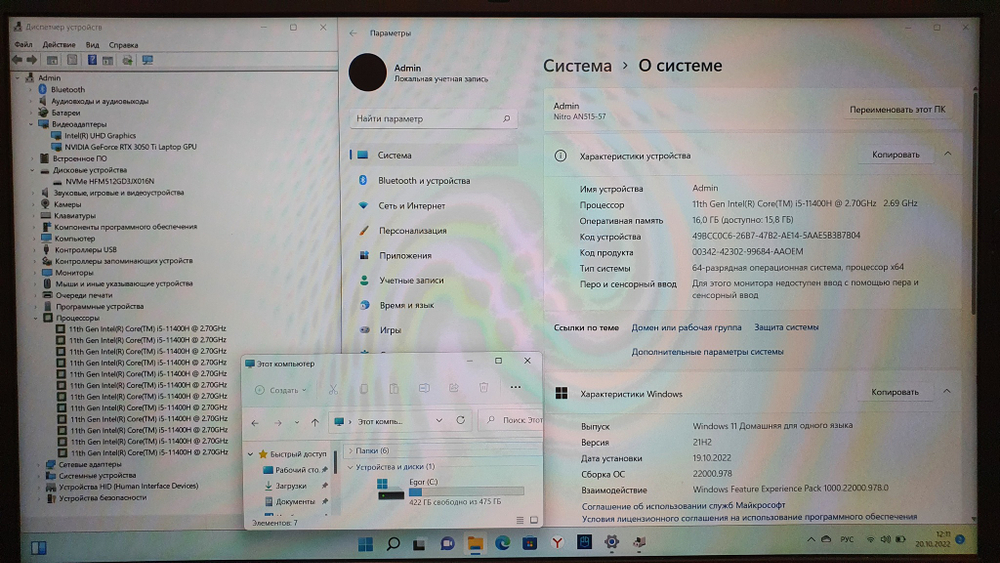Click the Share icon in Explorer toolbar
This screenshot has height=563, width=1000.
(454, 388)
